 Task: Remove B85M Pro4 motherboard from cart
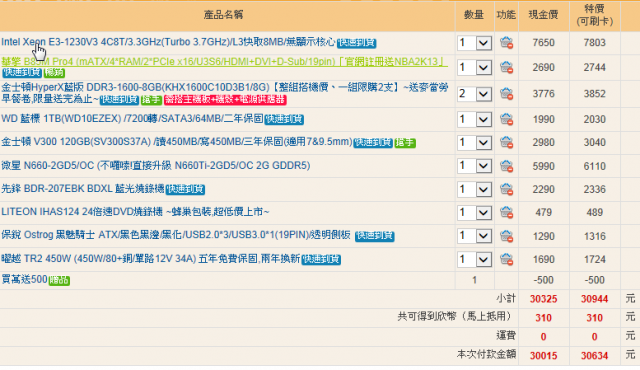click(507, 67)
